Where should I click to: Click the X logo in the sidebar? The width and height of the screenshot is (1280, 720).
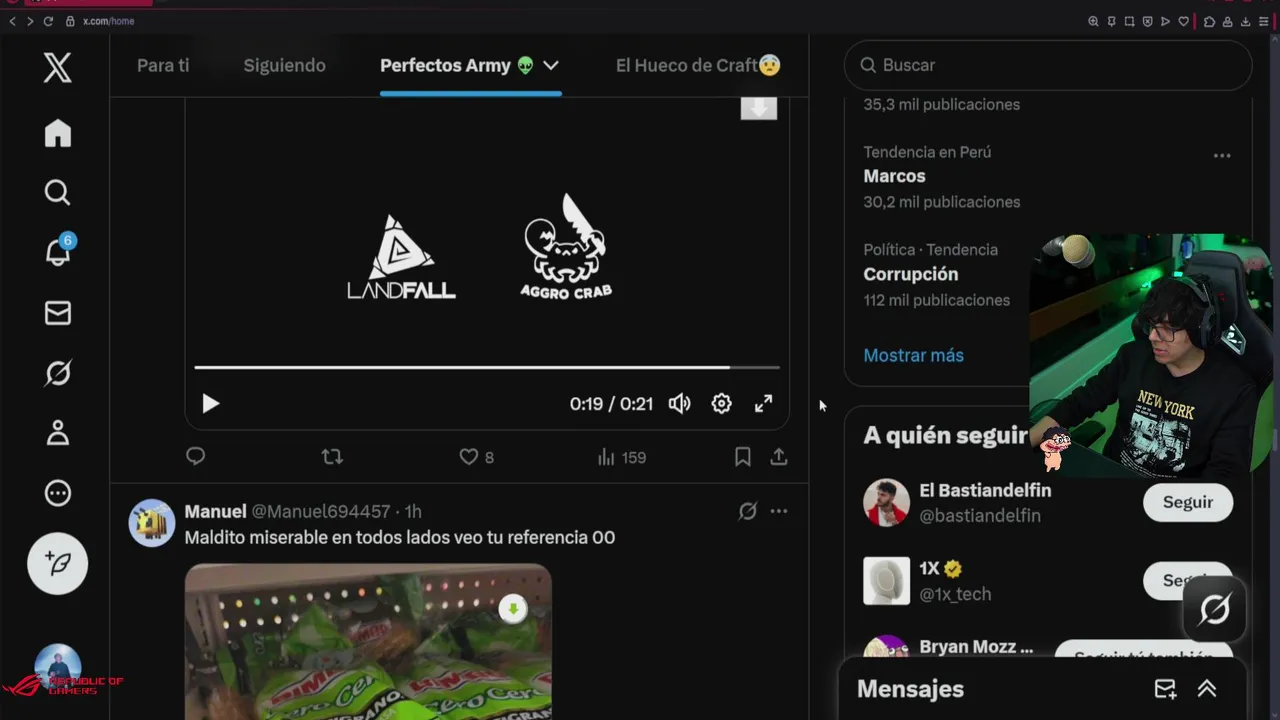57,68
